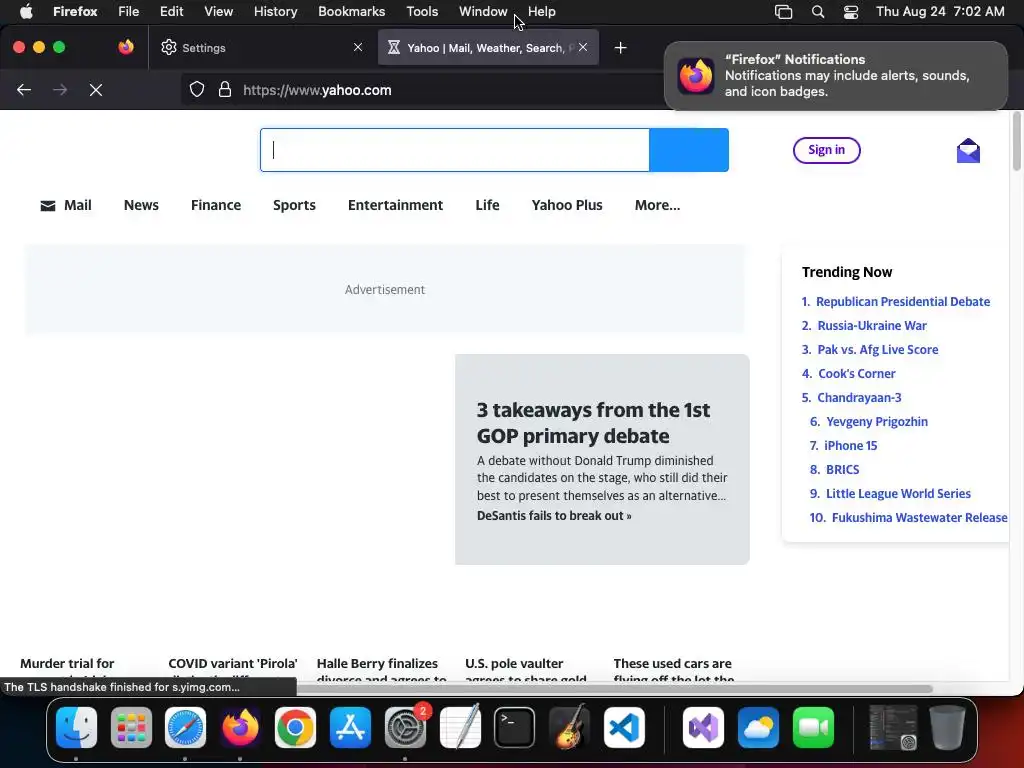Open trending topic Yevgeny Prigozhin
This screenshot has width=1024, height=768.
[x=877, y=422]
